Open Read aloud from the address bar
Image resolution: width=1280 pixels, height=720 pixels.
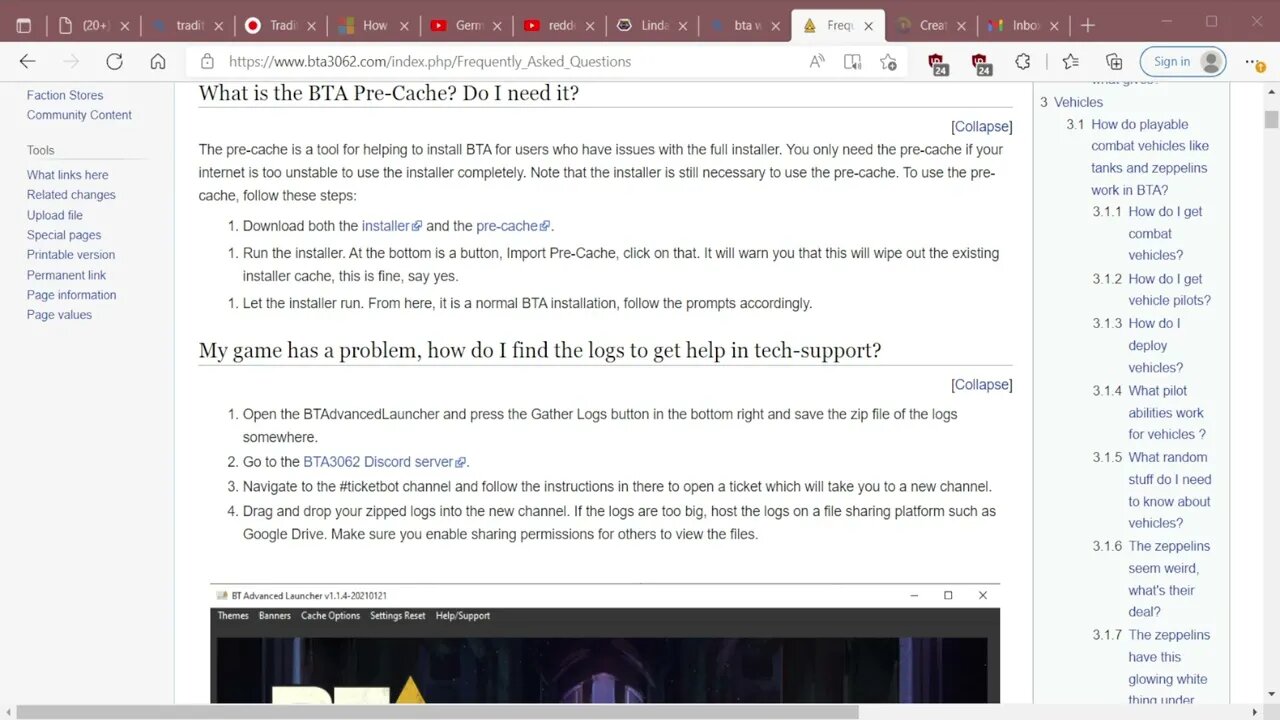[817, 62]
